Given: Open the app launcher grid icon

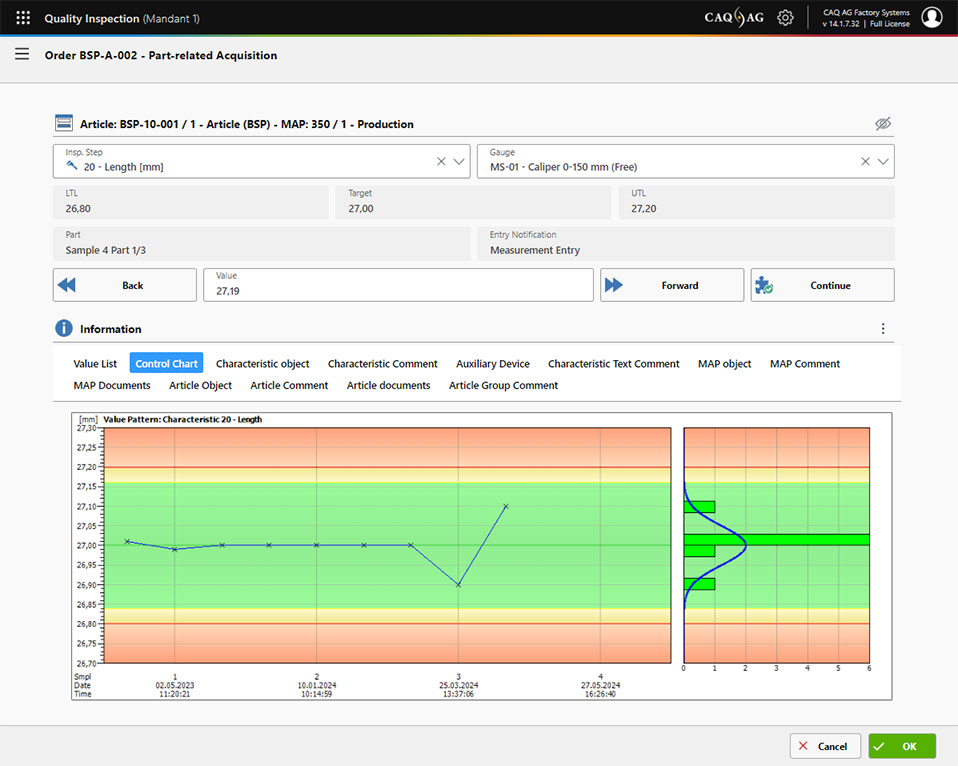Looking at the screenshot, I should [23, 18].
